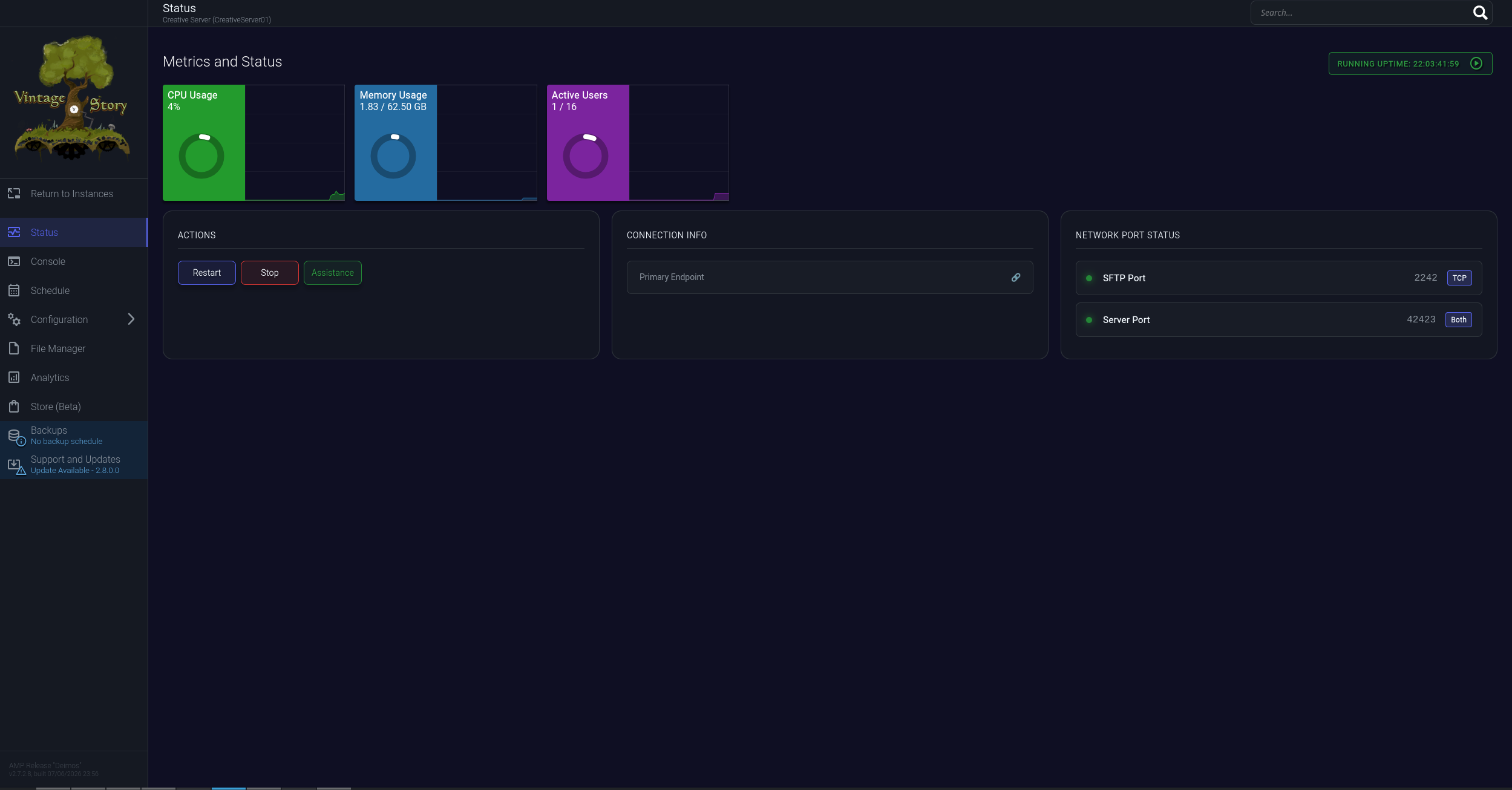Click the CONNECTION INFO heading
This screenshot has height=790, width=1512.
[667, 235]
